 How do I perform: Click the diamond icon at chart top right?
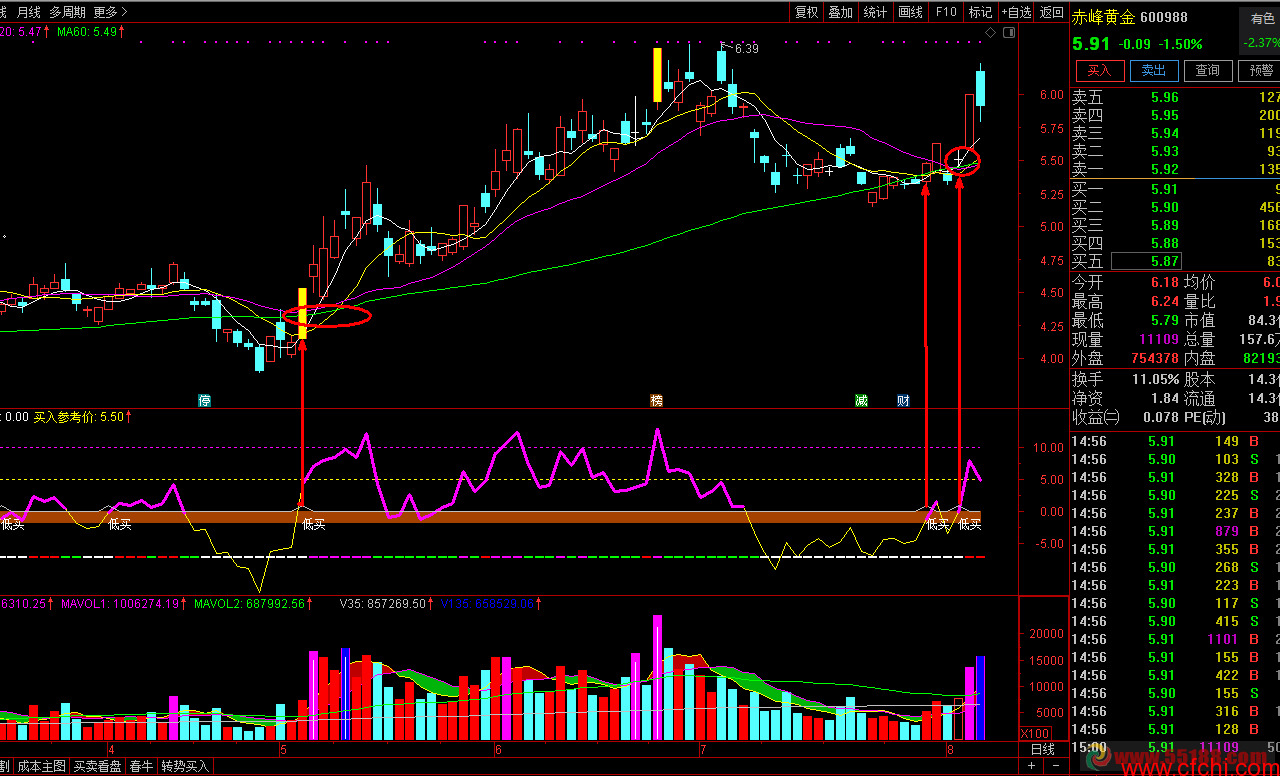pyautogui.click(x=991, y=33)
